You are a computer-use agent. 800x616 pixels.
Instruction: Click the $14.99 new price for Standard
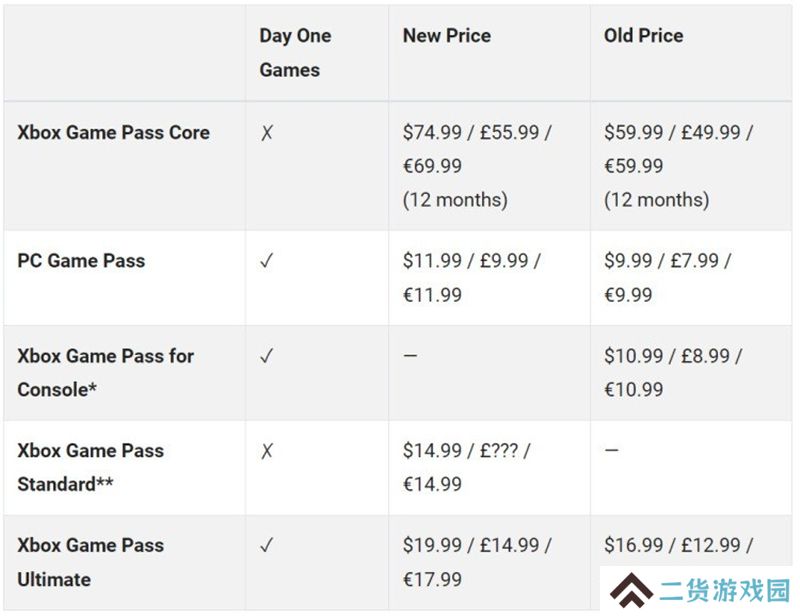pyautogui.click(x=432, y=451)
